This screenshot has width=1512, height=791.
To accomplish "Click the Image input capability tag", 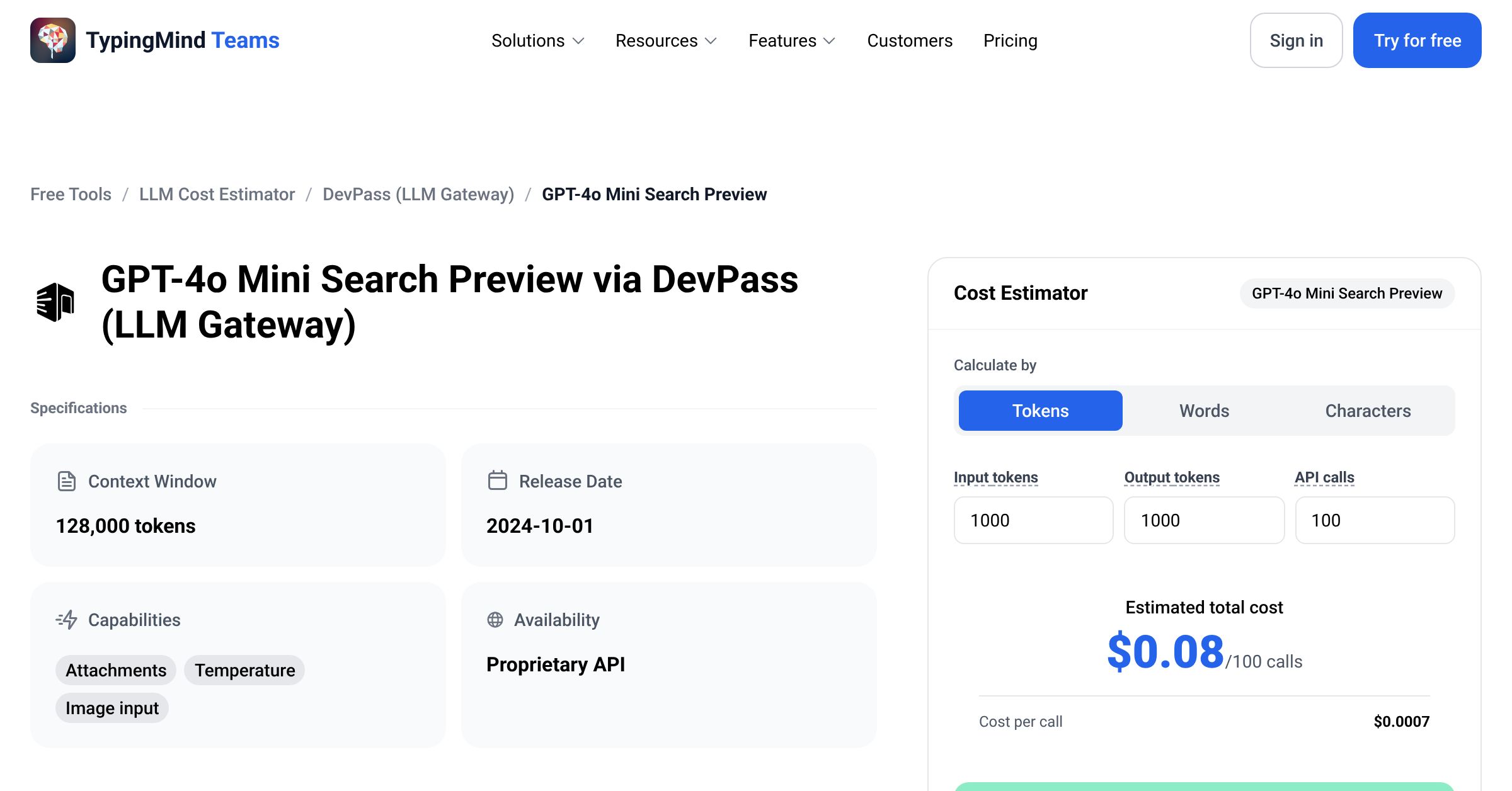I will tap(112, 708).
